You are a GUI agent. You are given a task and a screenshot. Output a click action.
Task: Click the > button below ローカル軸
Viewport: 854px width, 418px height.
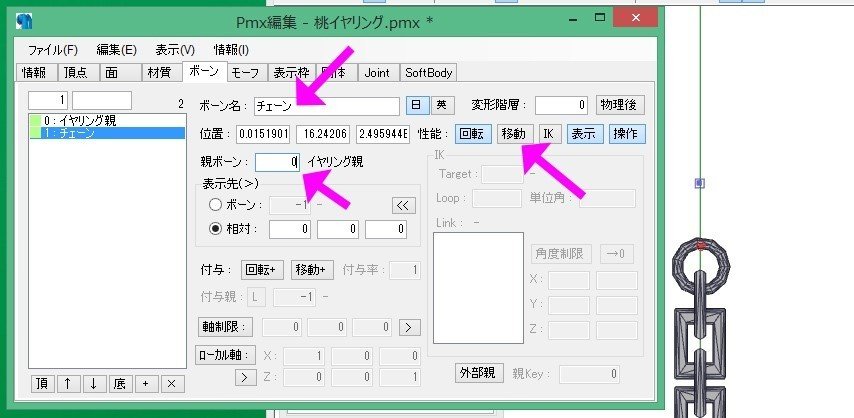pyautogui.click(x=246, y=377)
